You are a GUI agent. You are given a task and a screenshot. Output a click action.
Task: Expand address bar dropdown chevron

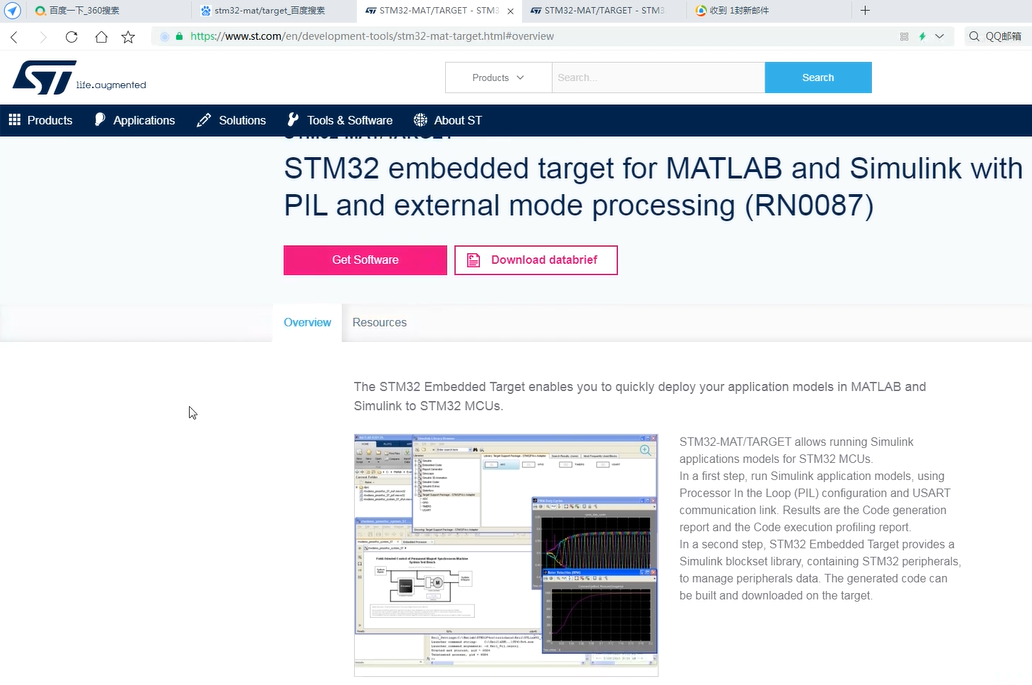point(940,37)
